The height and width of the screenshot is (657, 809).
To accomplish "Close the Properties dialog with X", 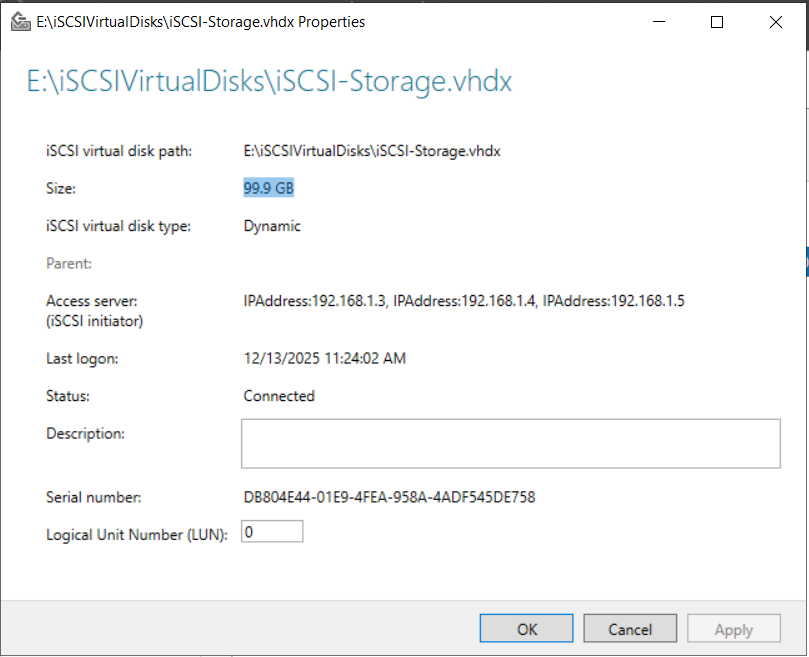I will tap(776, 22).
